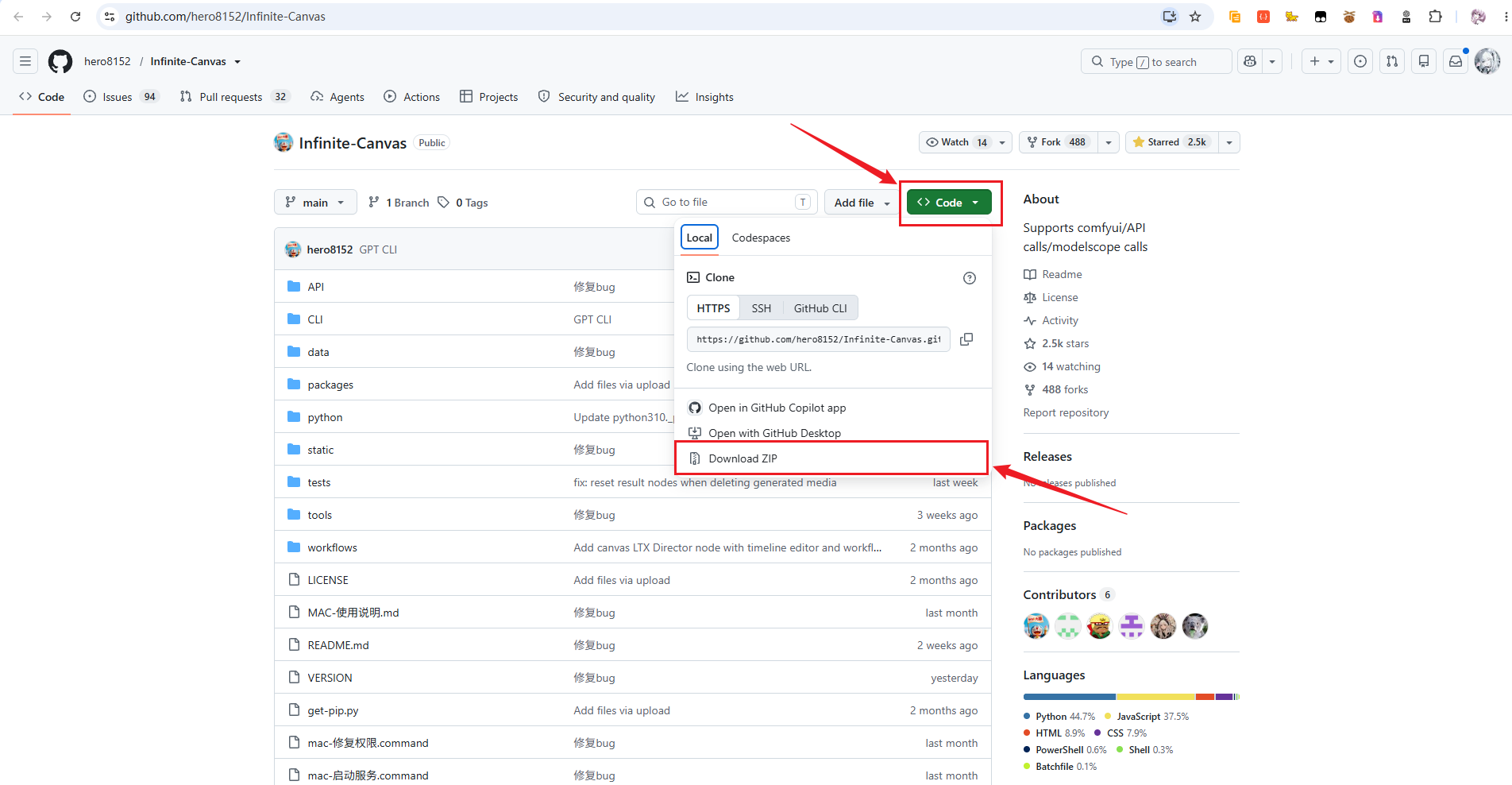This screenshot has height=785, width=1512.
Task: Open the API folder
Action: [x=316, y=287]
